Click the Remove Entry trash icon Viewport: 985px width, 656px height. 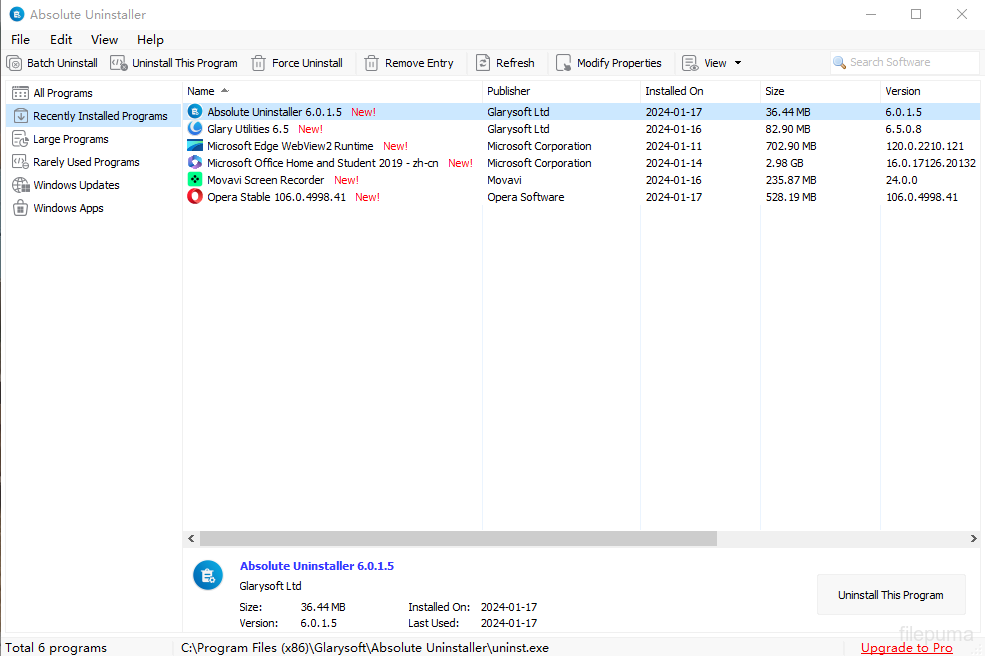371,63
